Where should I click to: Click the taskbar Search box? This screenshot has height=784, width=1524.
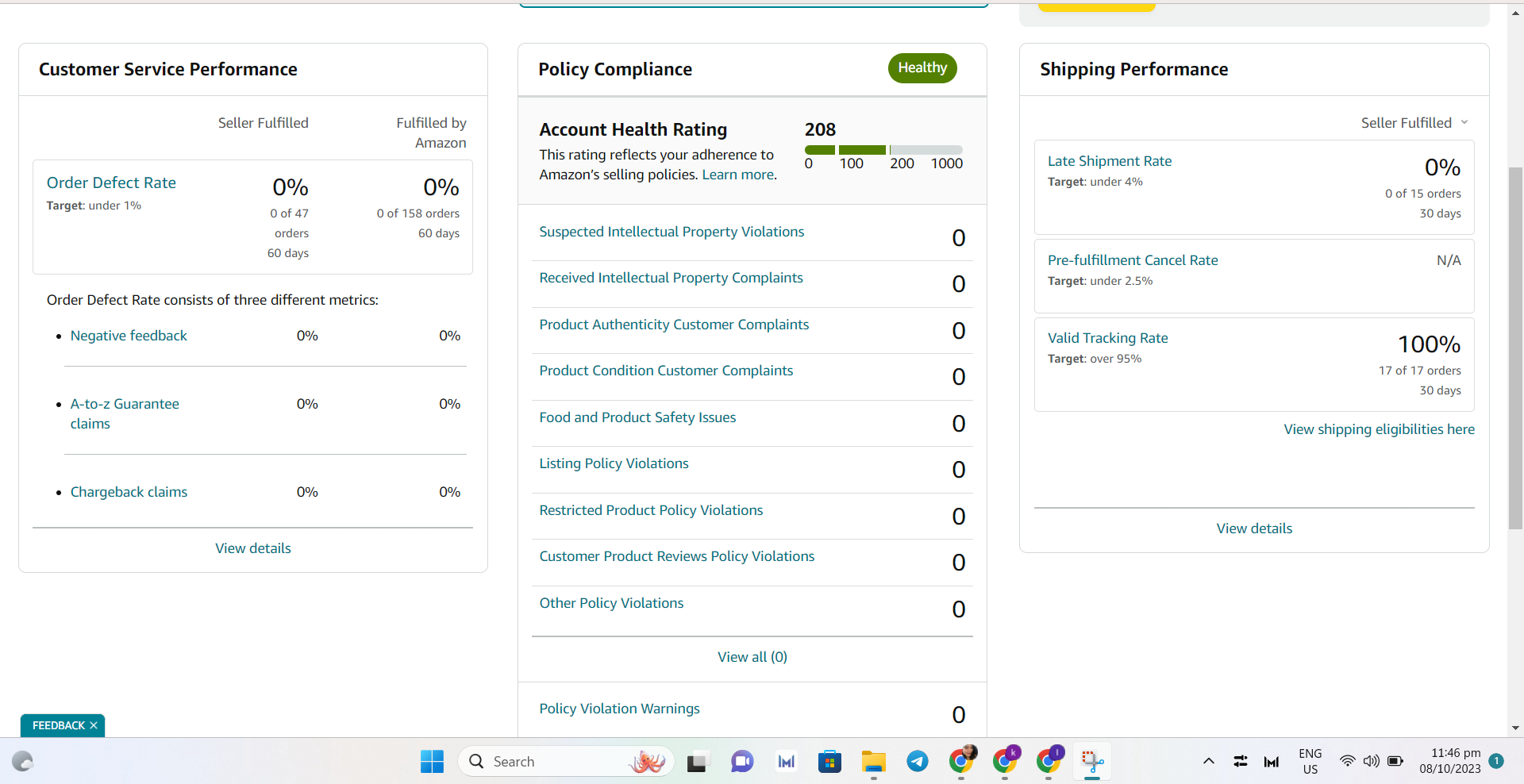point(566,762)
